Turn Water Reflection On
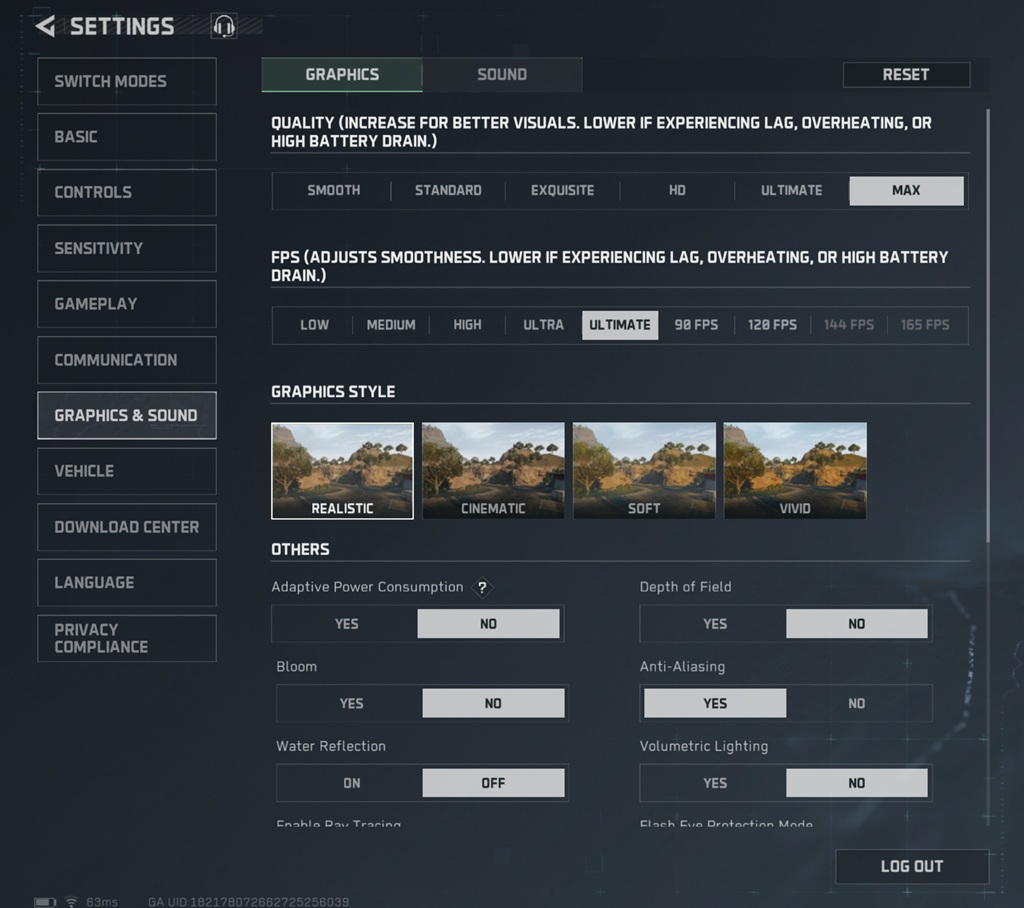 [x=350, y=783]
